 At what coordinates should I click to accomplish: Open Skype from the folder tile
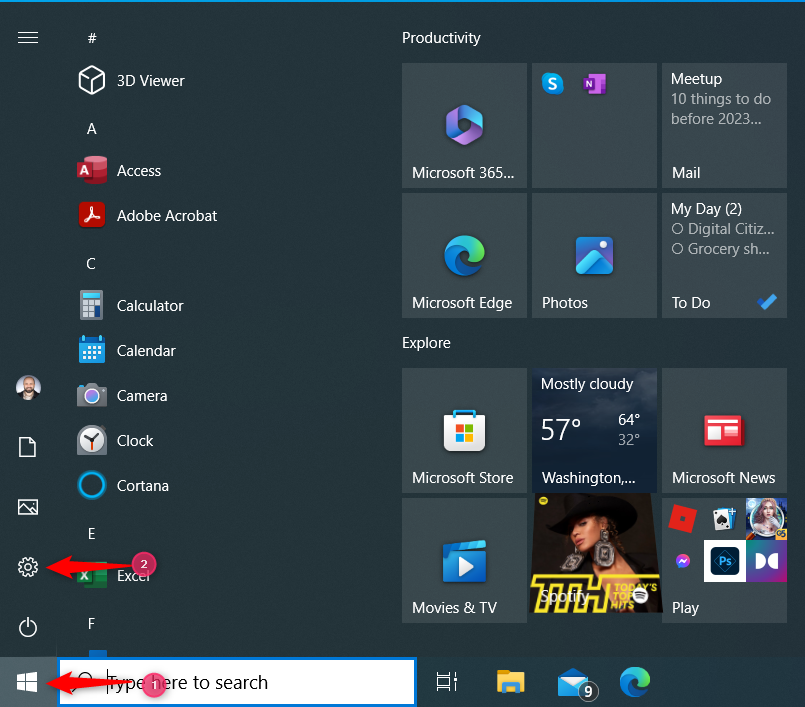(x=552, y=83)
